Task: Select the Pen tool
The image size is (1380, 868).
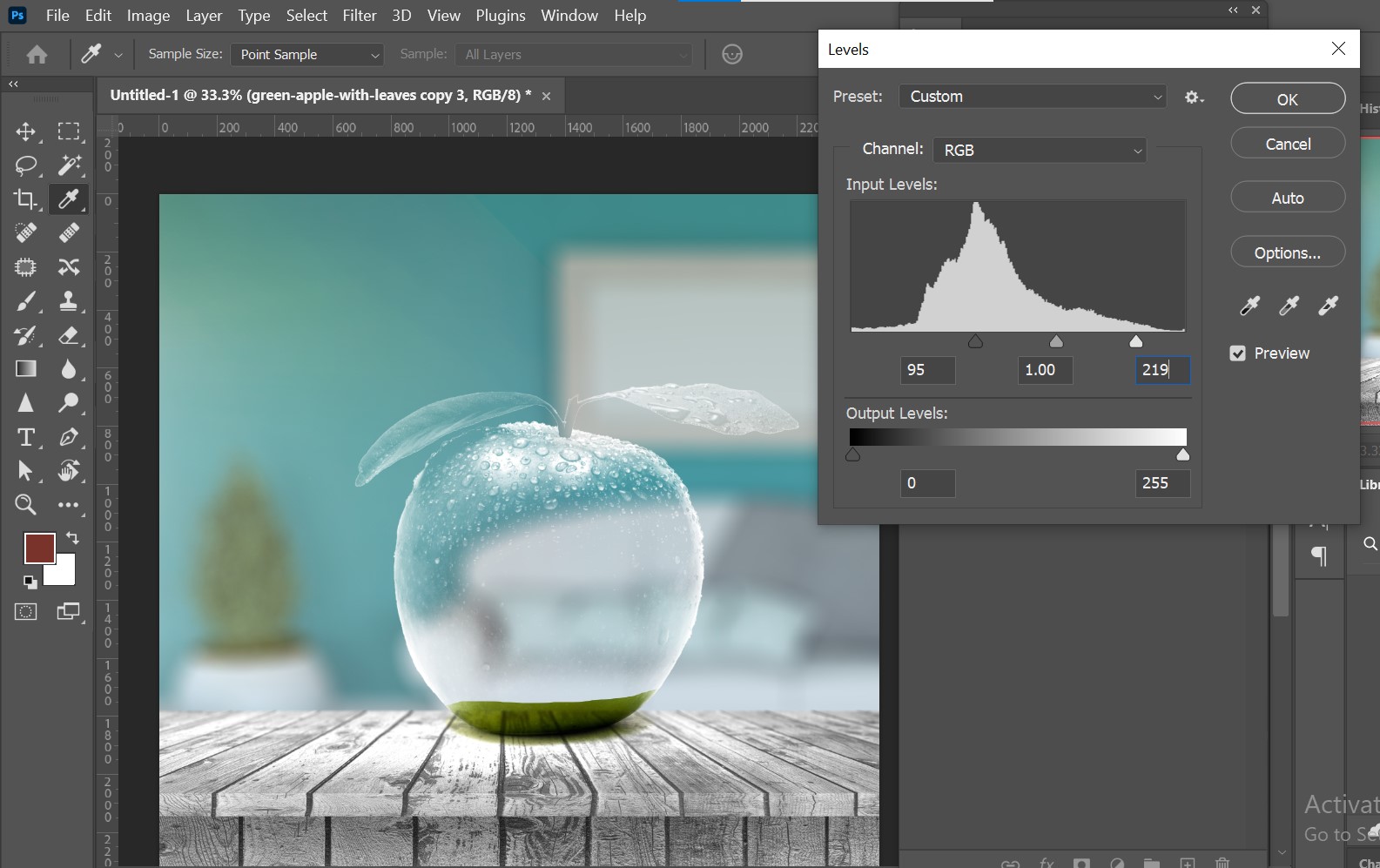Action: coord(69,437)
